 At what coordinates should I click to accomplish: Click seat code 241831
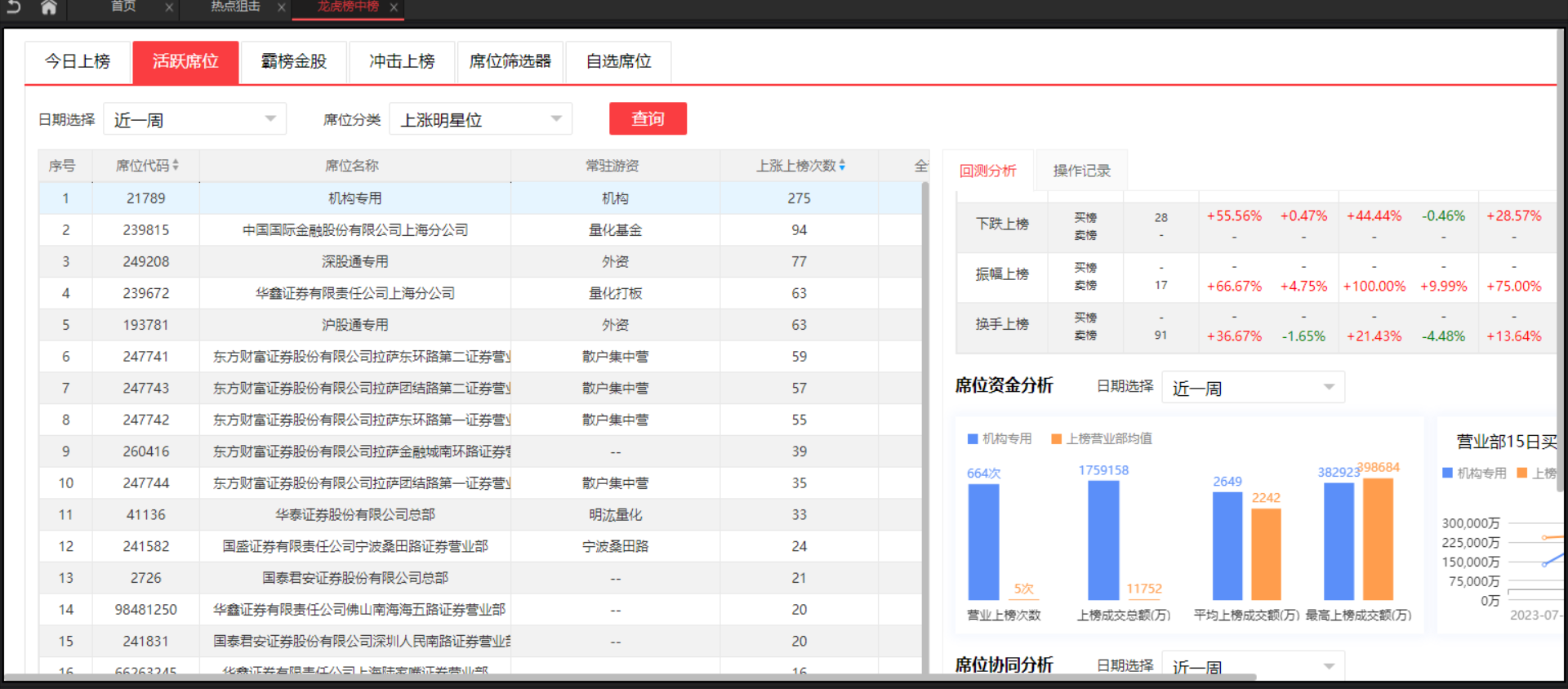point(146,642)
